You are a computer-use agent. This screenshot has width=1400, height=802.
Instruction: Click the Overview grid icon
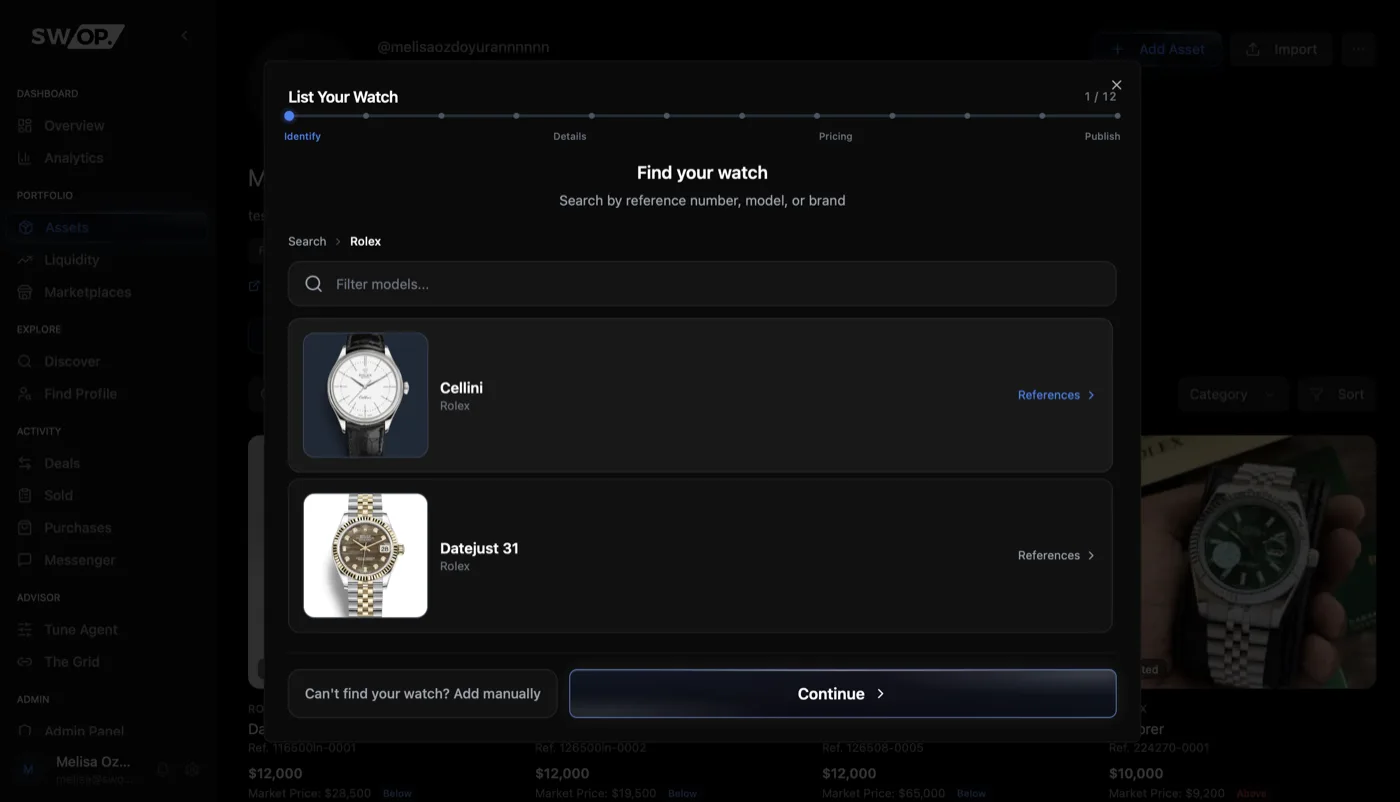[25, 126]
